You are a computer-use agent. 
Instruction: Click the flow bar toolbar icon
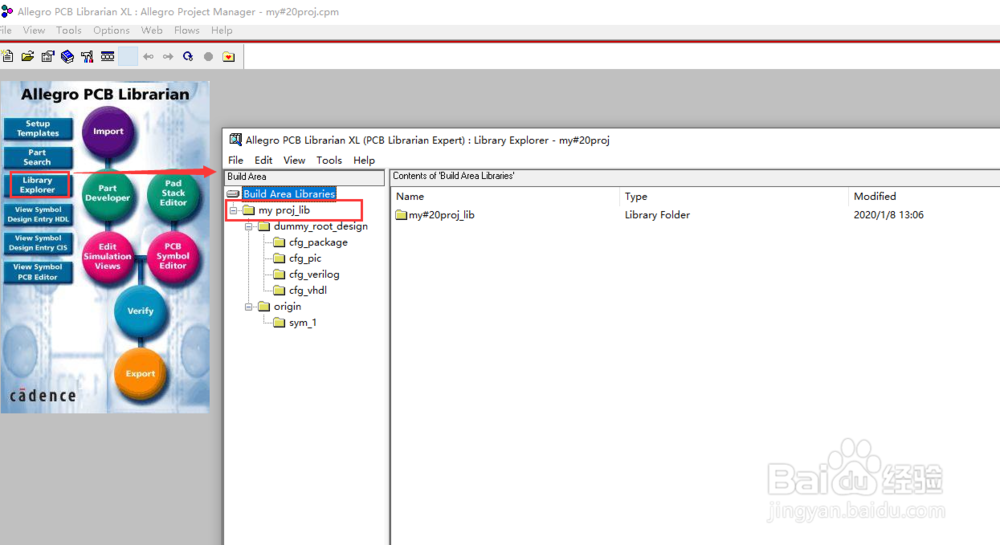click(x=107, y=56)
